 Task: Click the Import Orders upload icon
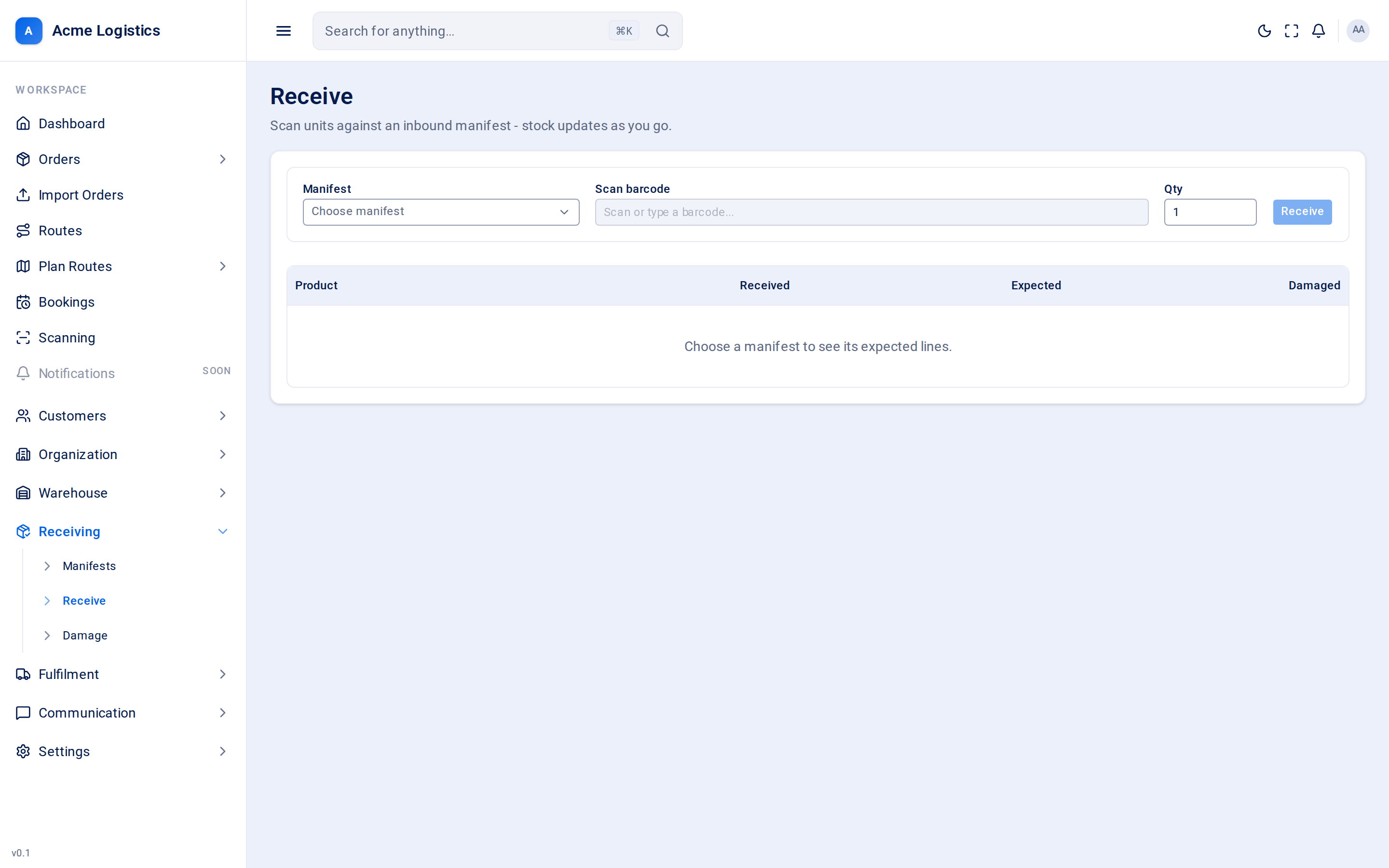[23, 195]
